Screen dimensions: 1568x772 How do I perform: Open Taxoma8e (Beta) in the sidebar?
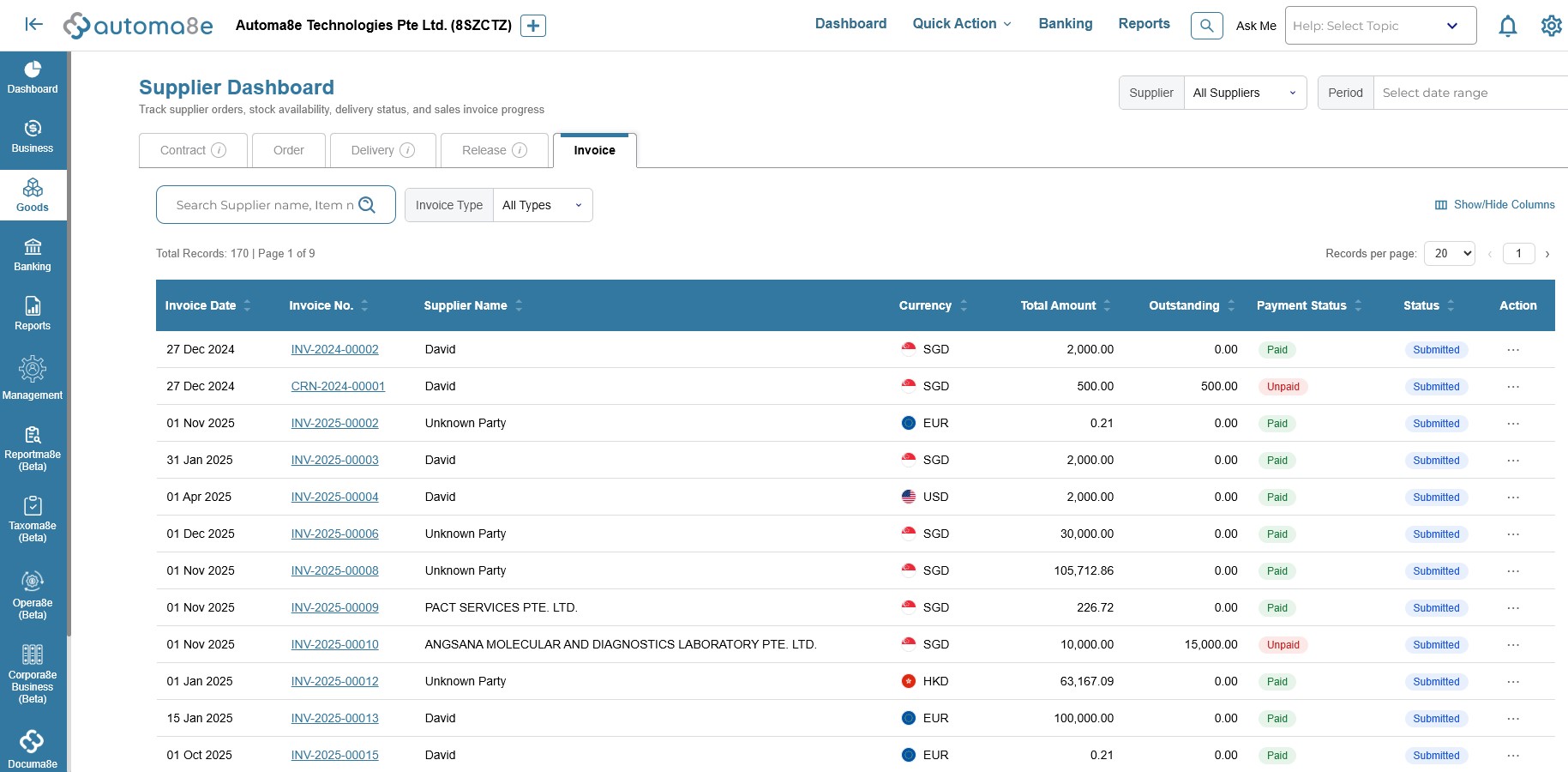(33, 520)
